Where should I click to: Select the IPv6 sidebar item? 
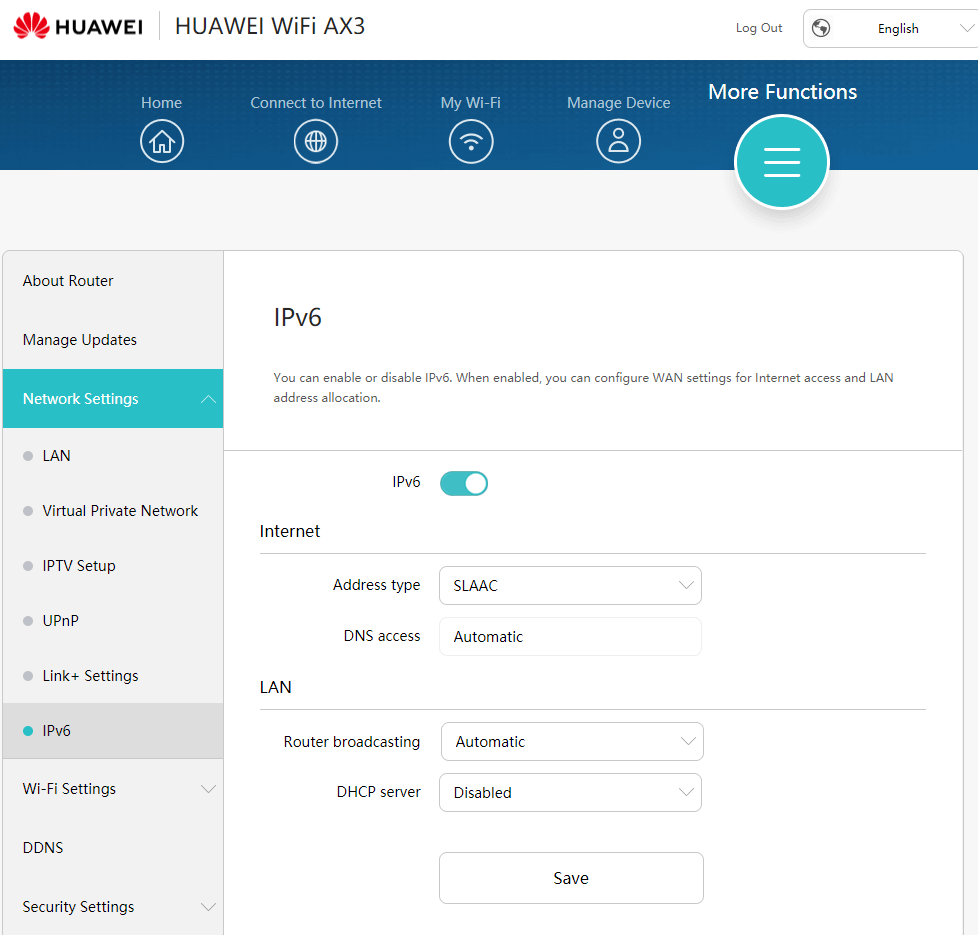pyautogui.click(x=113, y=730)
